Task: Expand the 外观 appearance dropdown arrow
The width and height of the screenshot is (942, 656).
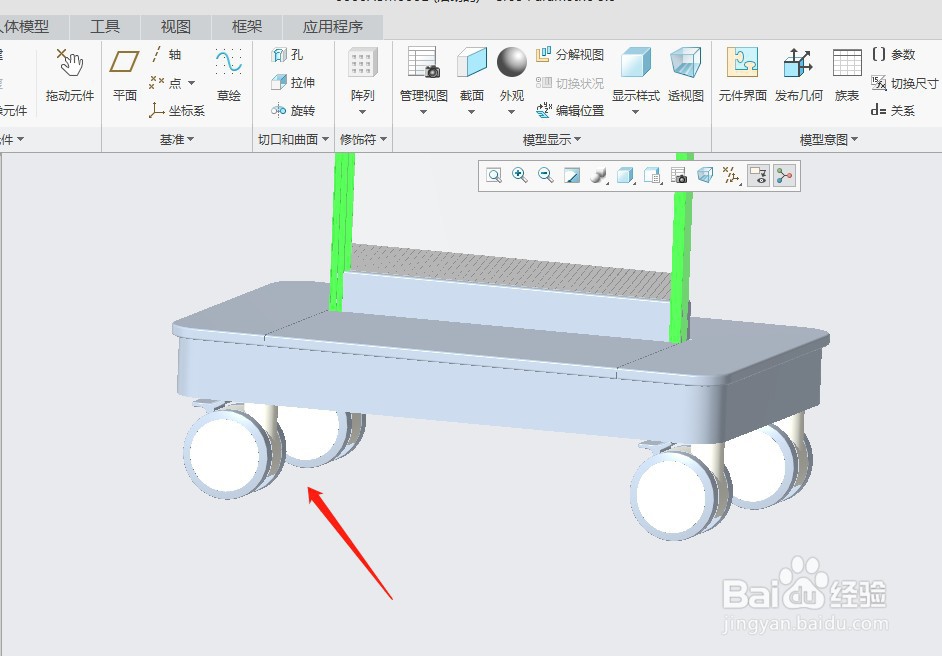Action: pyautogui.click(x=512, y=112)
